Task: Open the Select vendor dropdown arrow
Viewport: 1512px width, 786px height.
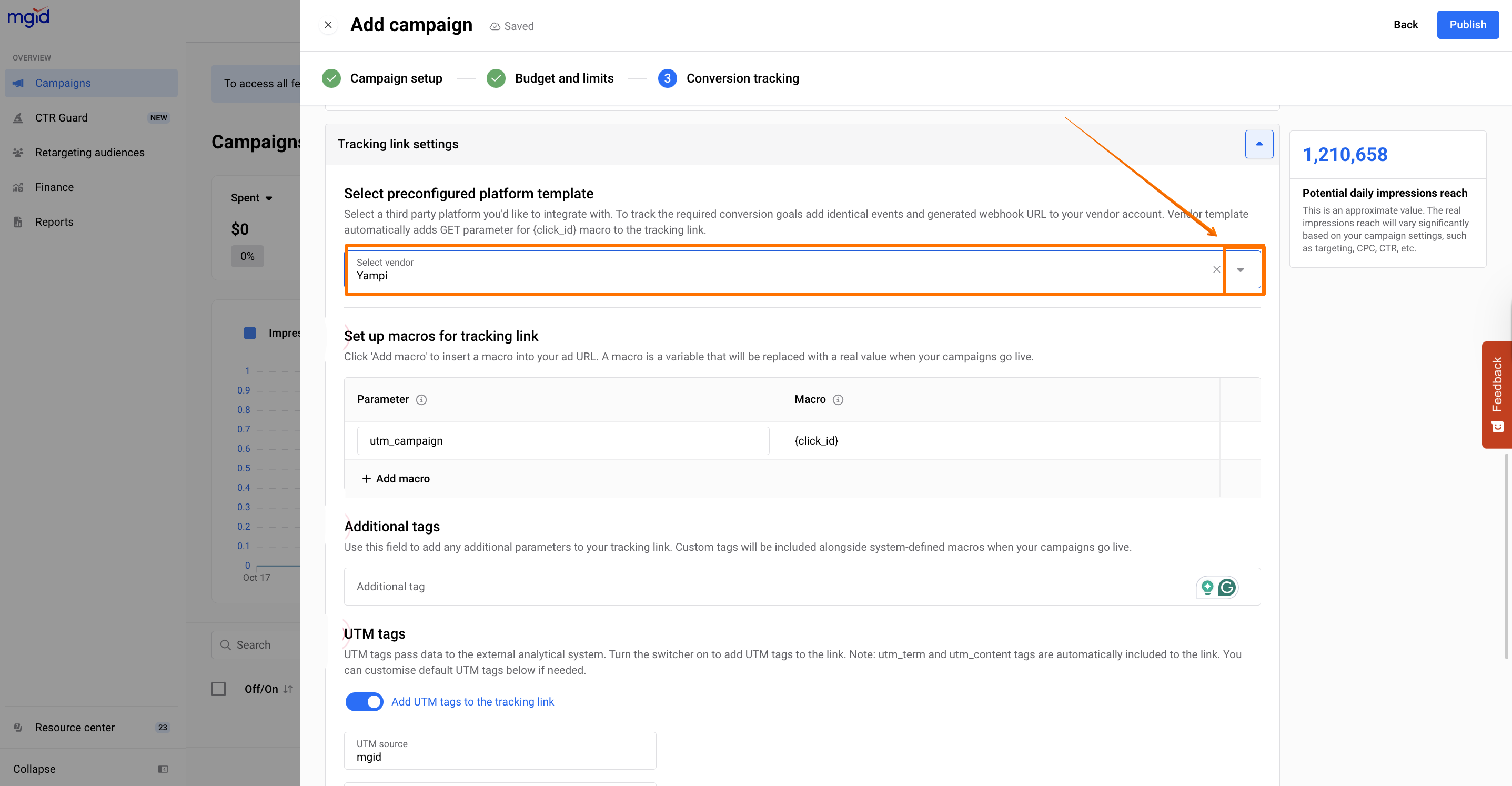Action: 1240,269
